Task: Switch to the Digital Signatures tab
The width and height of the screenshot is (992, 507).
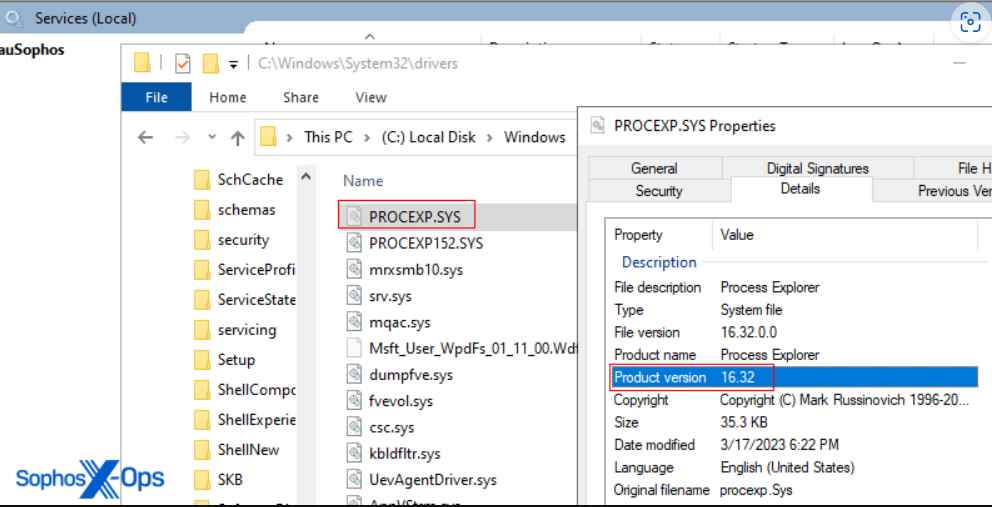Action: tap(817, 168)
